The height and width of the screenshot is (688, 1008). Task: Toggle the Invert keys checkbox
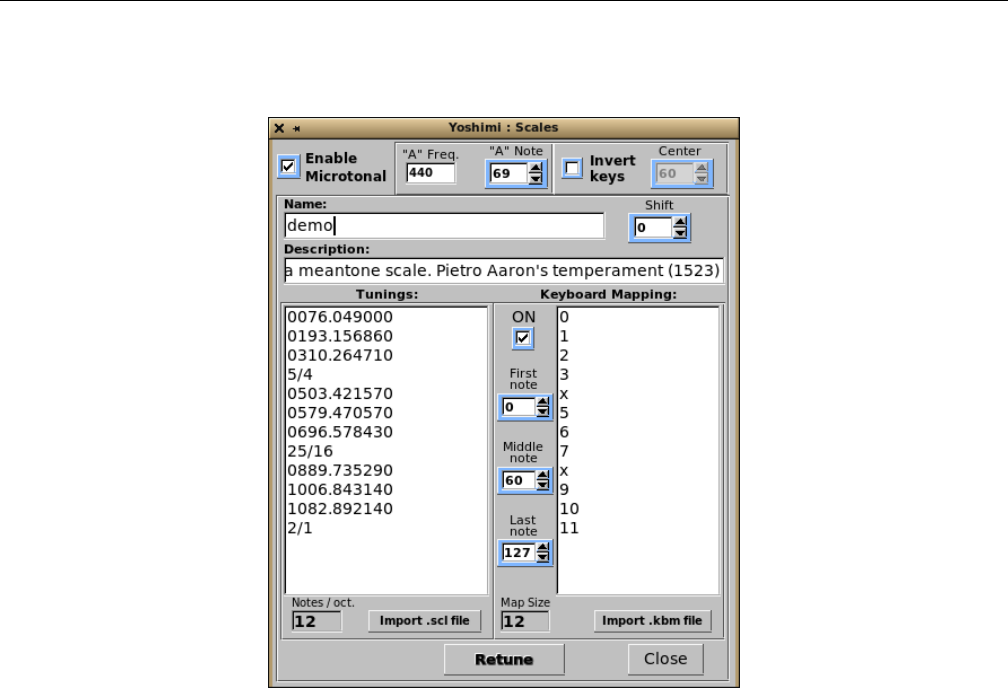tap(572, 168)
